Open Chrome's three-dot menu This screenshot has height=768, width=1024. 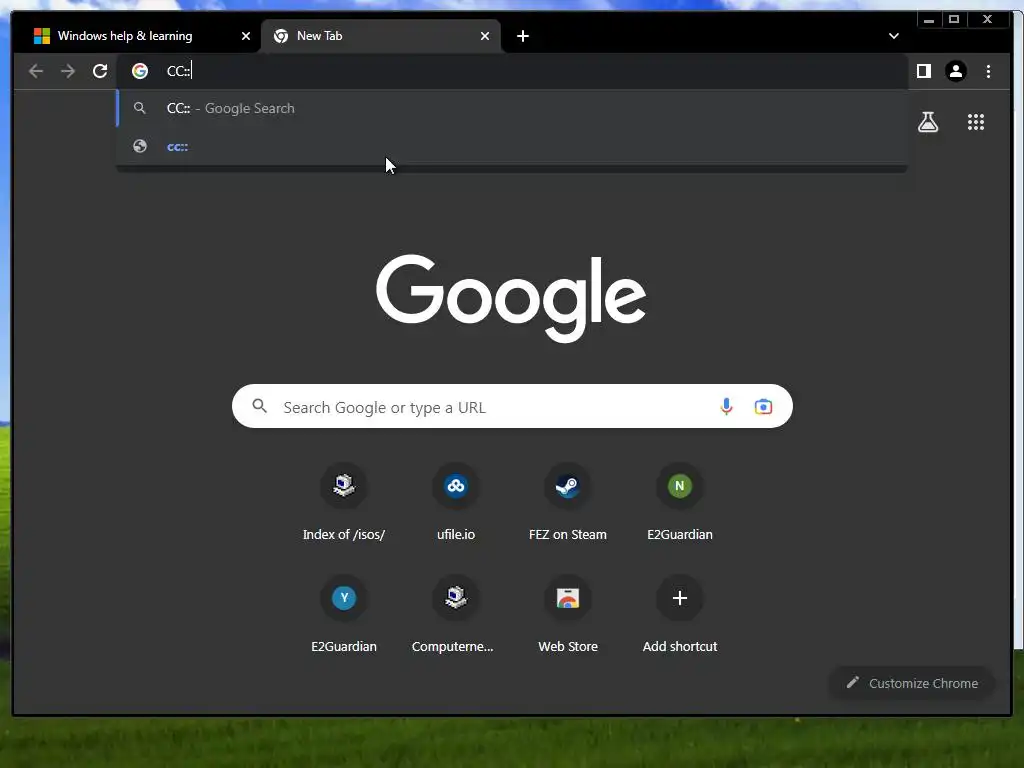tap(988, 71)
